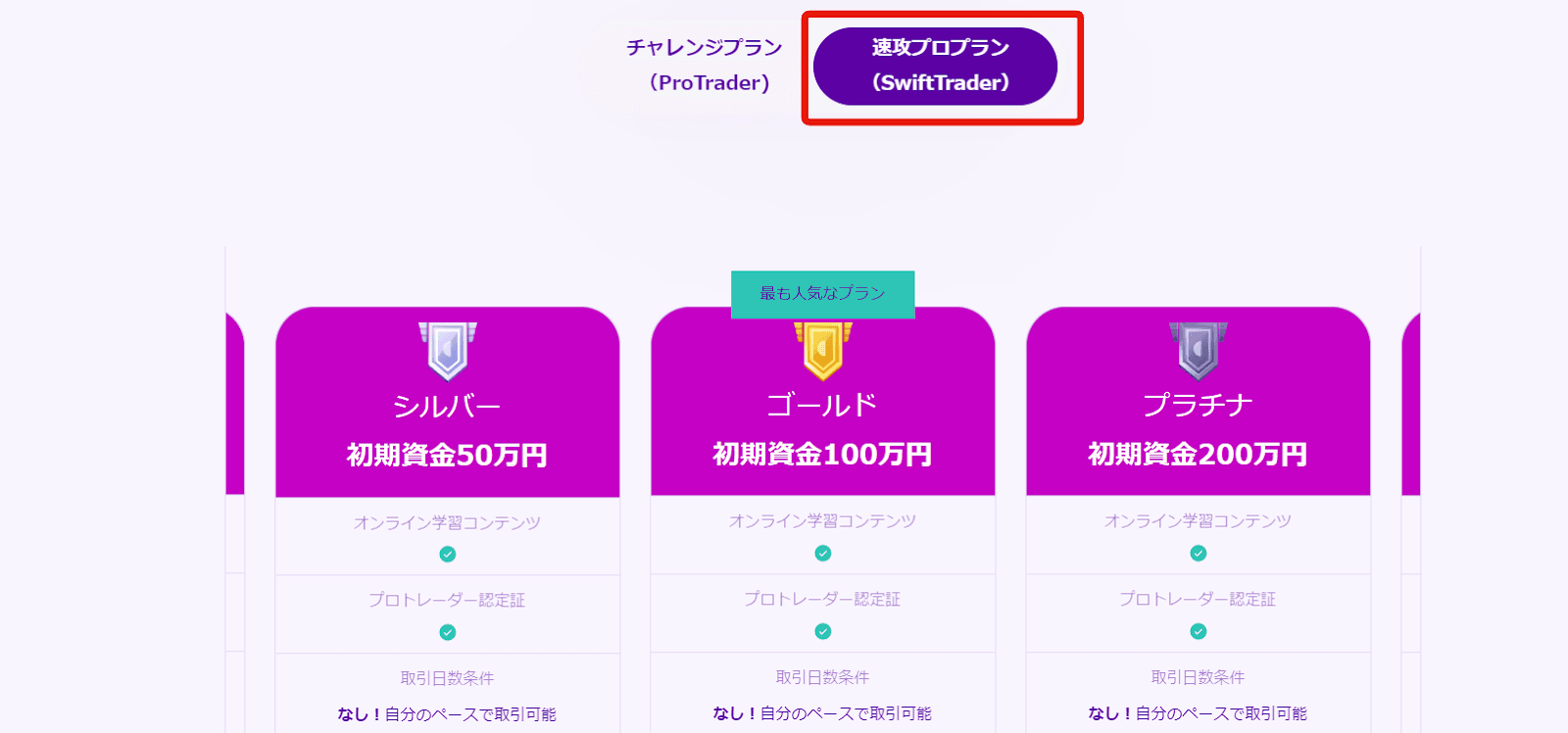Viewport: 1568px width, 733px height.
Task: Show the partially hidden plan card at left edge
Action: coord(235,404)
